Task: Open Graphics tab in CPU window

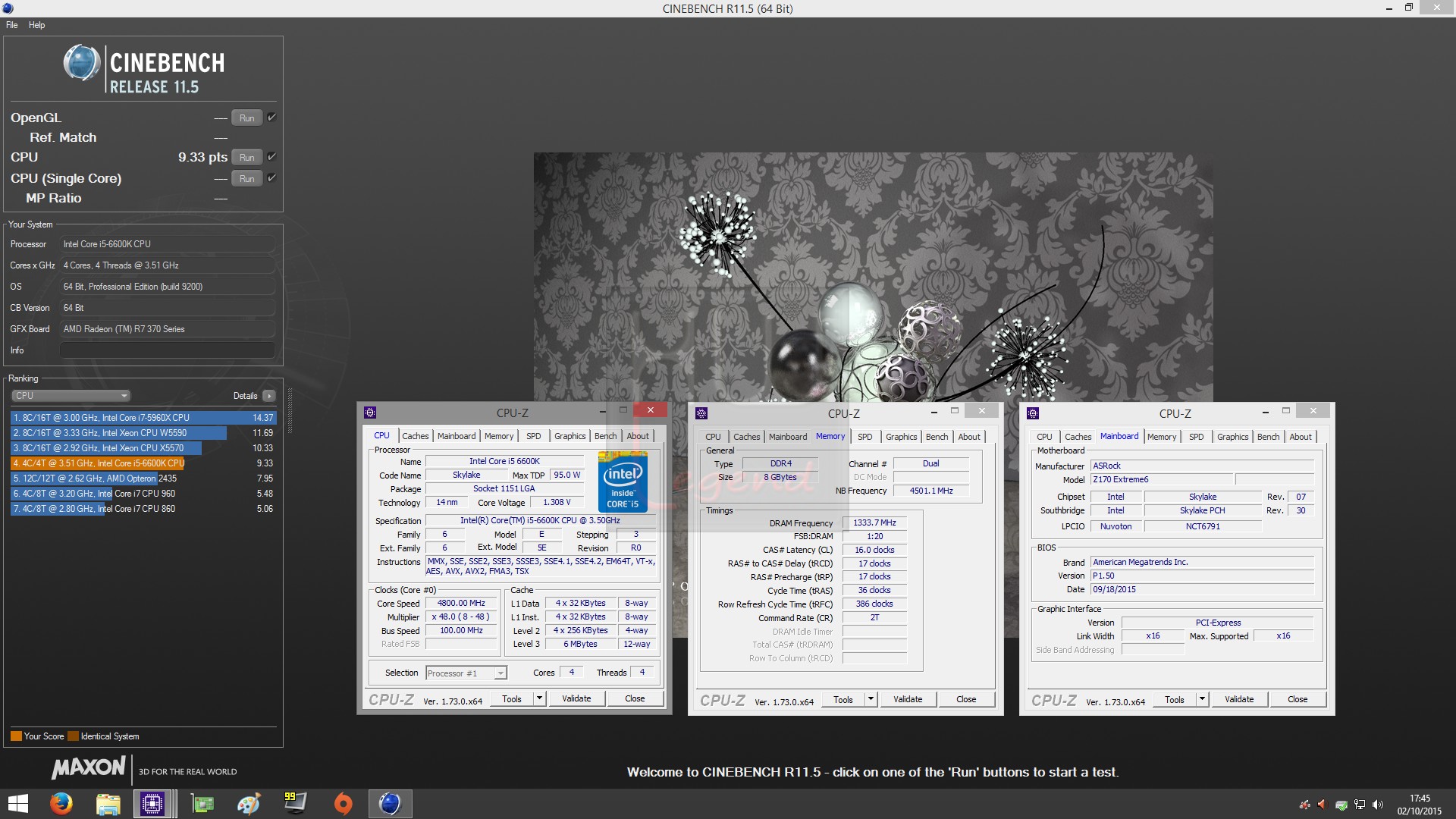Action: [x=570, y=436]
